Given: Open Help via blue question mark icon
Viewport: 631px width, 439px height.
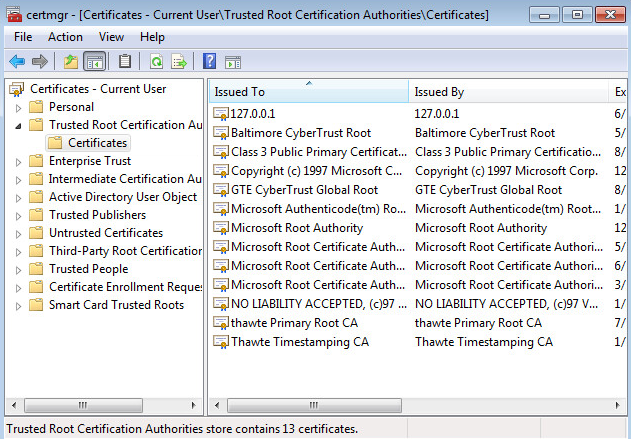Looking at the screenshot, I should [209, 62].
